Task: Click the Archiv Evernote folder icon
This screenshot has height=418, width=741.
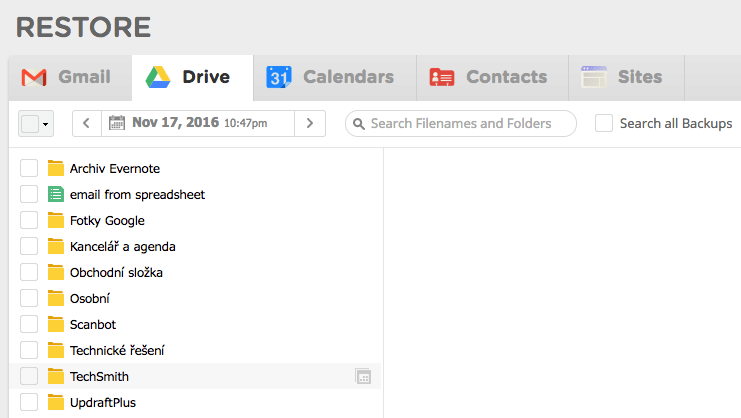Action: pyautogui.click(x=56, y=169)
